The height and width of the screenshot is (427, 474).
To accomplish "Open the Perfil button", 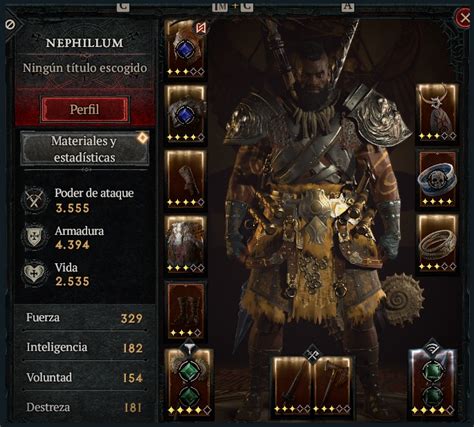I will (85, 109).
